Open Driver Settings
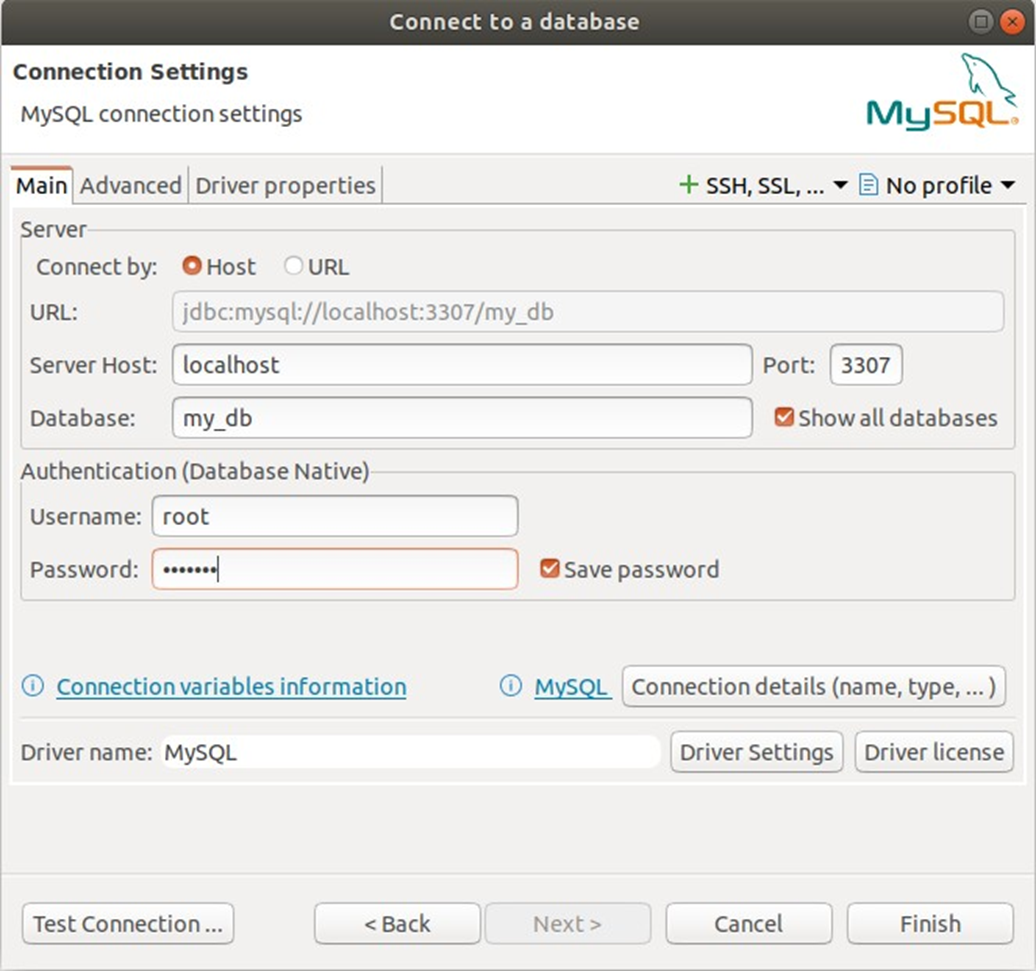 [757, 752]
